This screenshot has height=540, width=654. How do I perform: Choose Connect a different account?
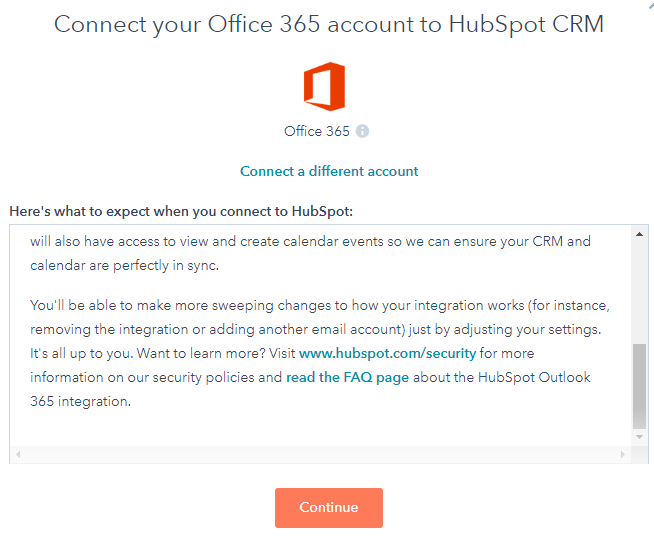(329, 171)
